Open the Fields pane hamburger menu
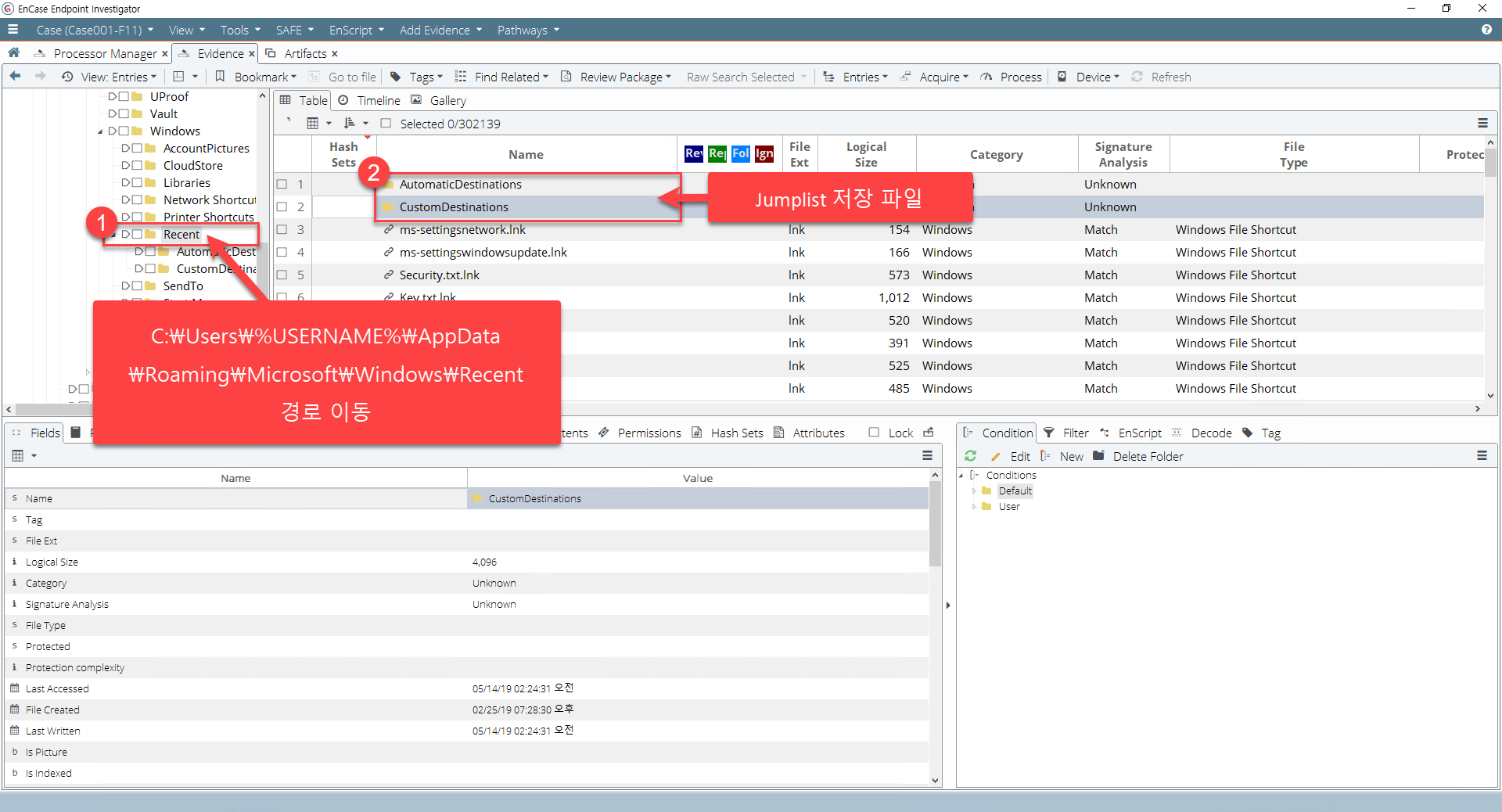Viewport: 1502px width, 812px height. point(928,456)
